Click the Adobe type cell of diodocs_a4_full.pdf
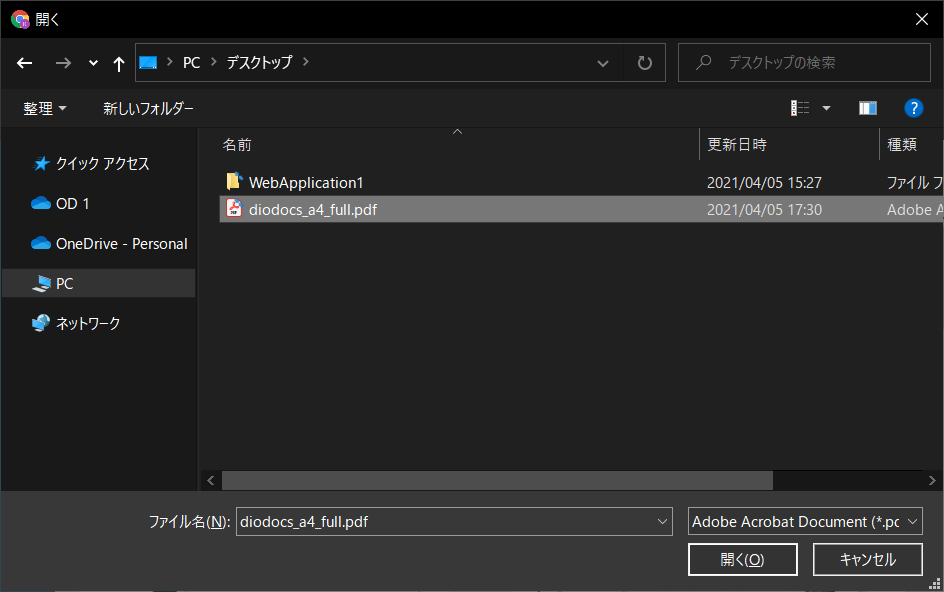 click(914, 210)
